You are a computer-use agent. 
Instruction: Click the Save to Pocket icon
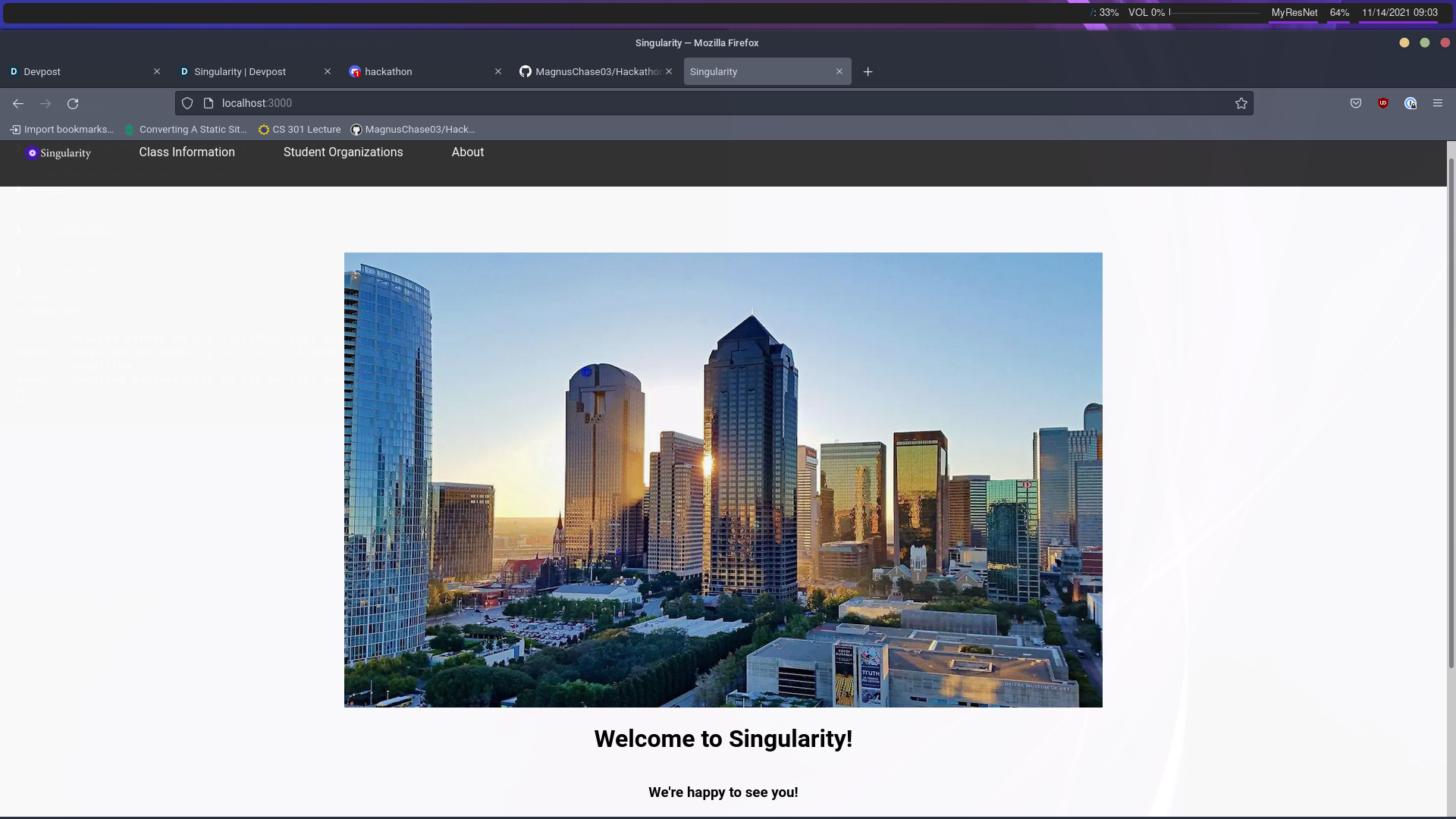(1356, 104)
